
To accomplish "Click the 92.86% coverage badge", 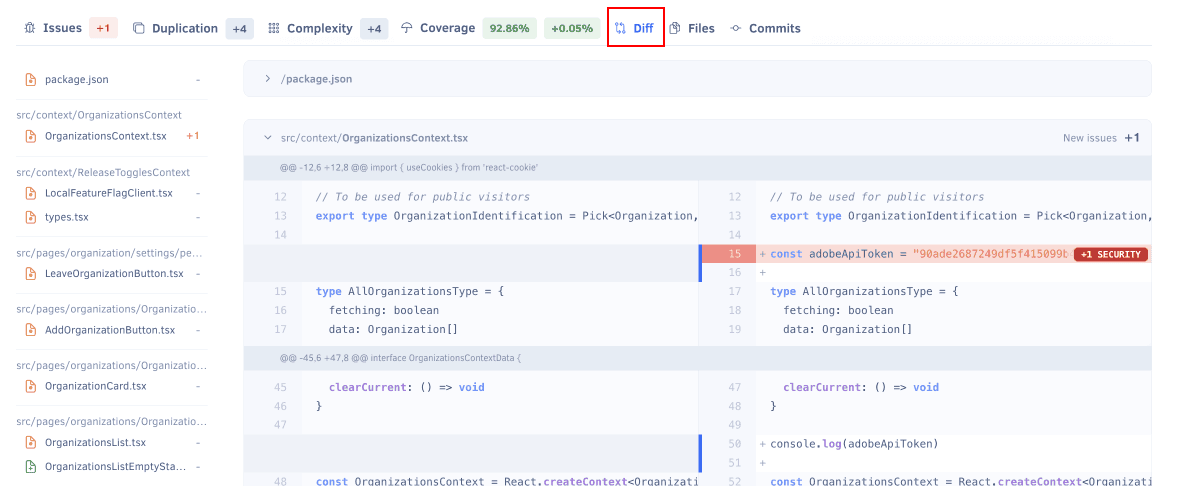I will coord(509,28).
